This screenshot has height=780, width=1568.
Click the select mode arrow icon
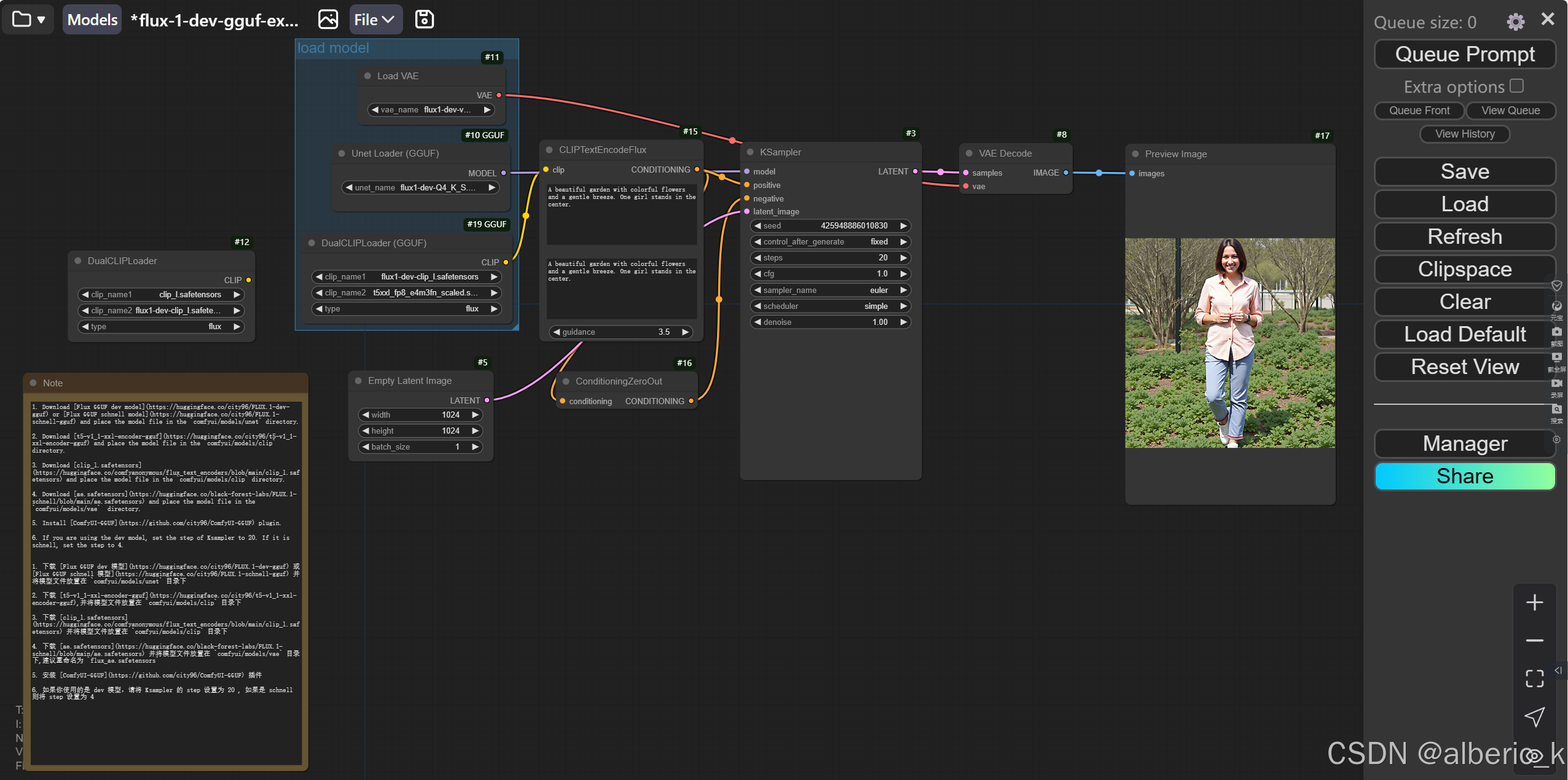1534,717
